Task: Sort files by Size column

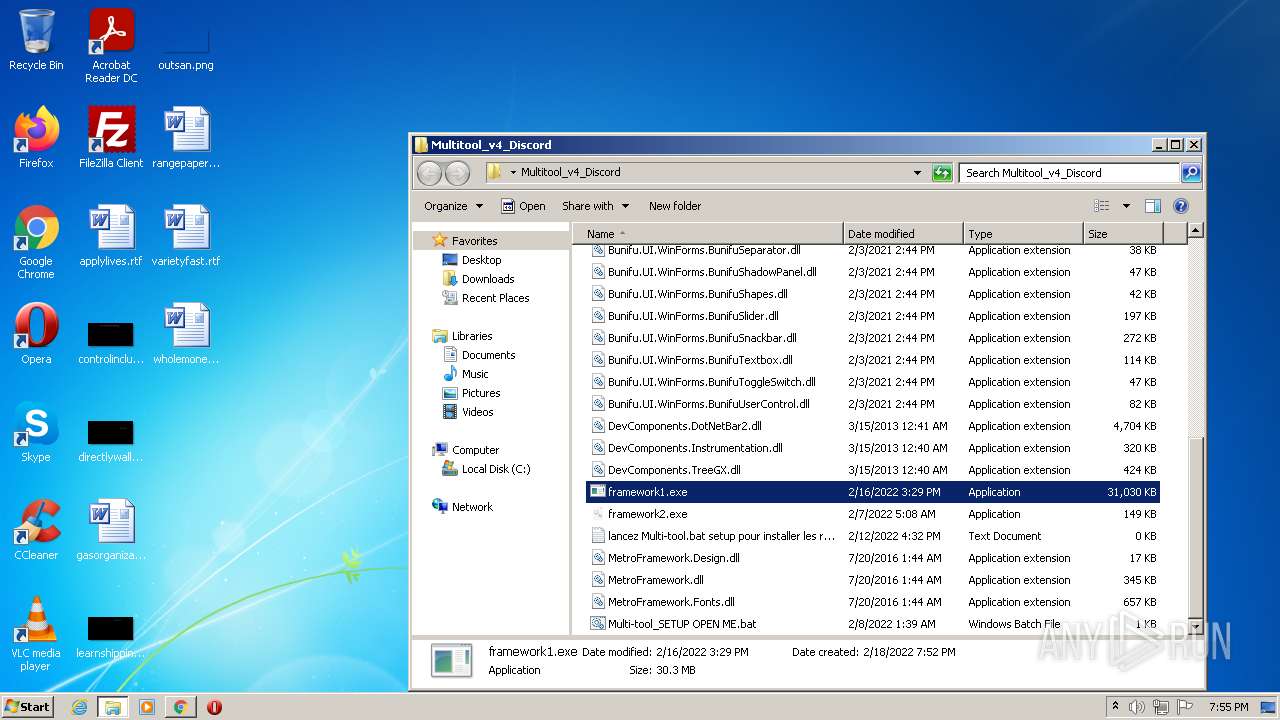Action: point(1123,234)
